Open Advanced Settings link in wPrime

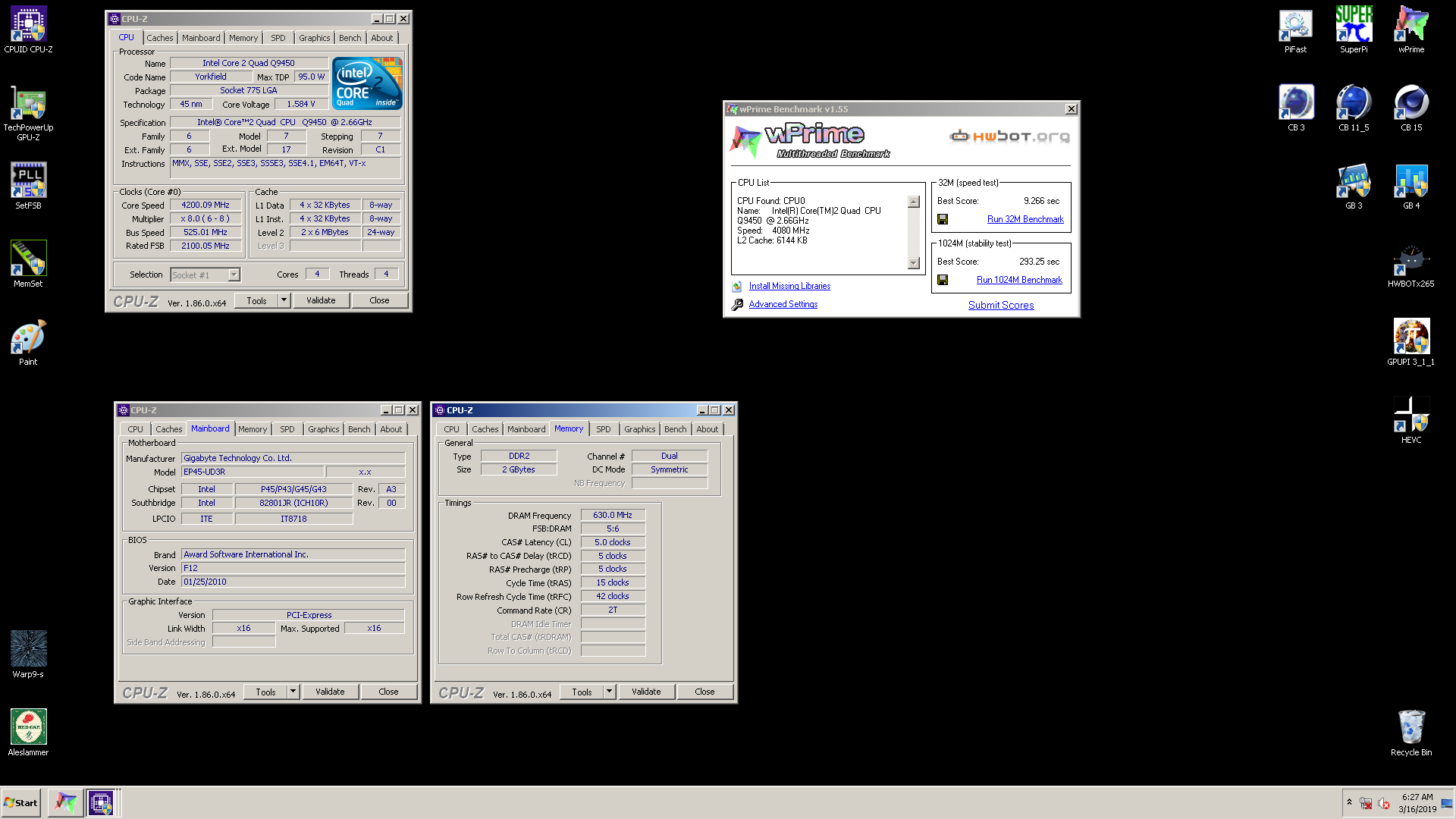click(x=783, y=304)
